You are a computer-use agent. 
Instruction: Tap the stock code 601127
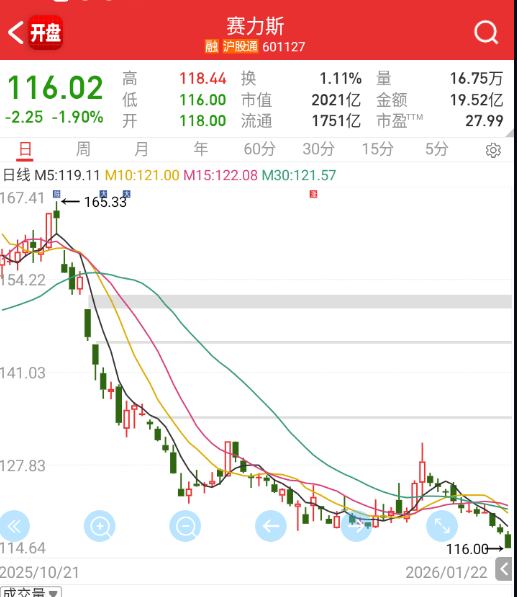click(x=284, y=47)
